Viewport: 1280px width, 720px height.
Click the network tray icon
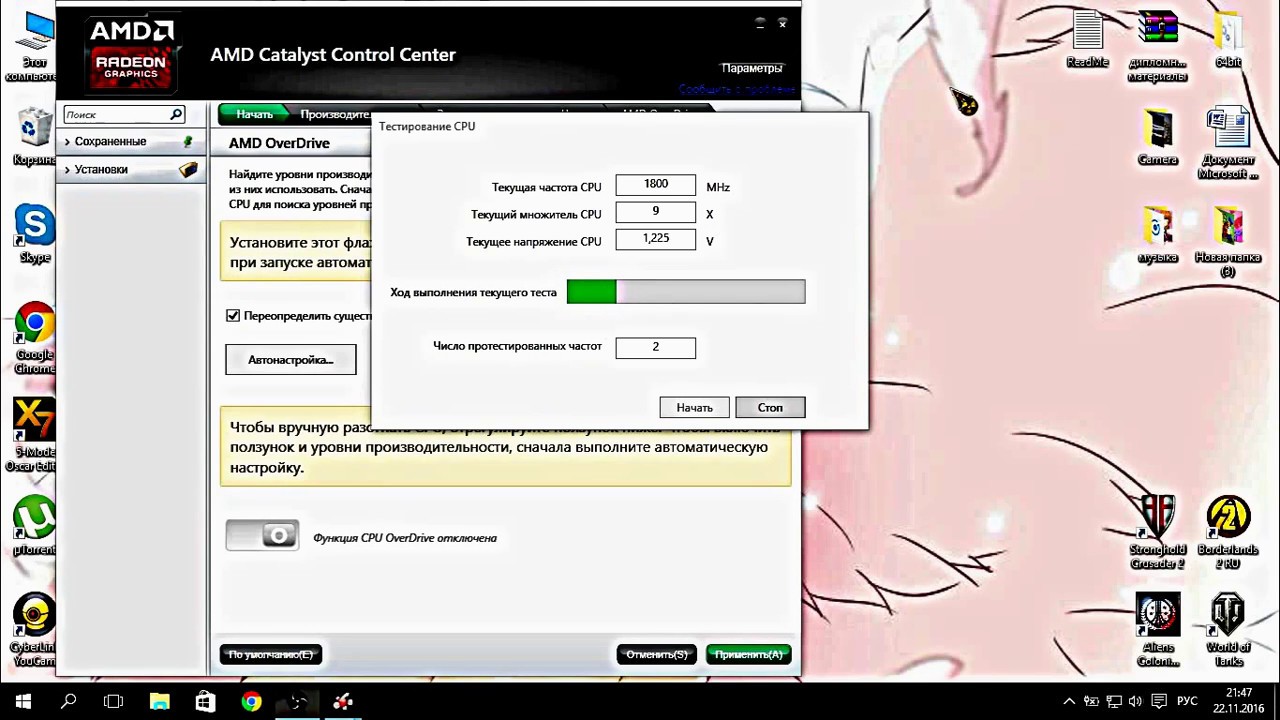(1114, 701)
